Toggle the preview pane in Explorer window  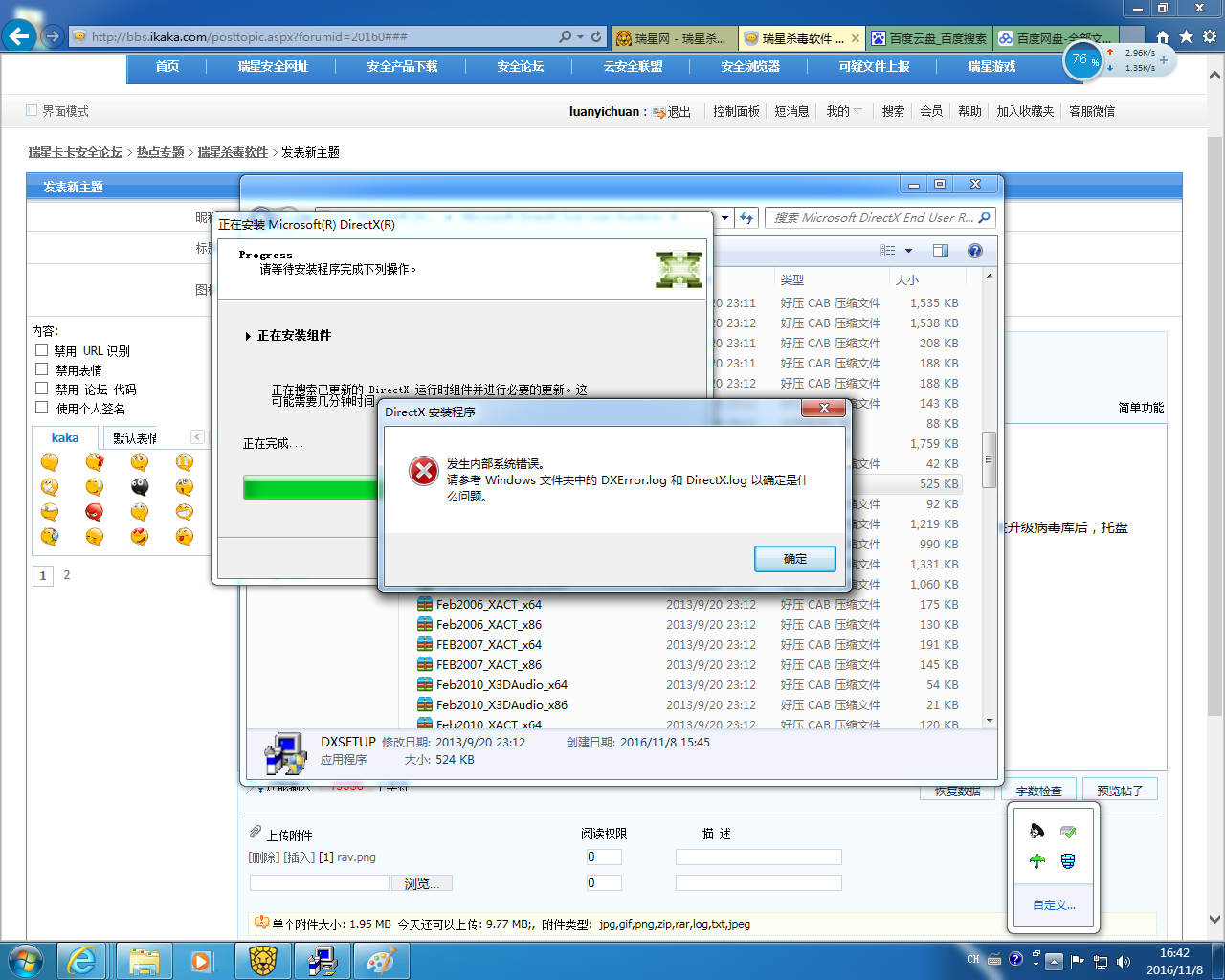[941, 251]
